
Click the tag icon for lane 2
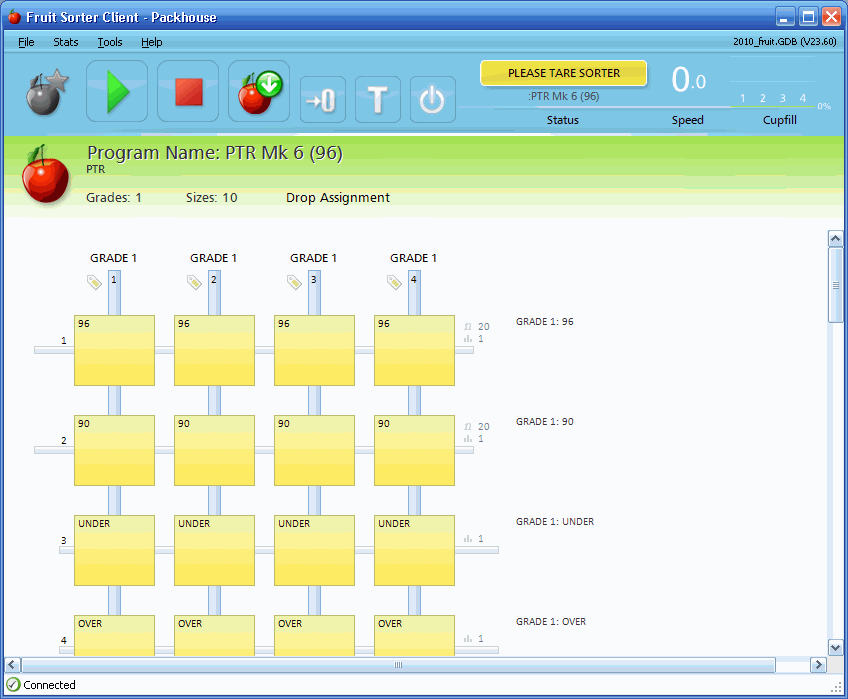click(194, 282)
